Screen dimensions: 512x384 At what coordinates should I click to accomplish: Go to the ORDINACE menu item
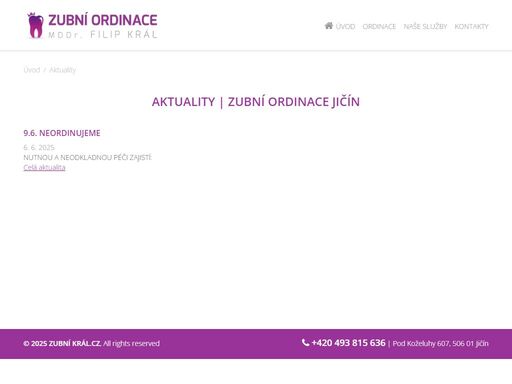click(379, 26)
